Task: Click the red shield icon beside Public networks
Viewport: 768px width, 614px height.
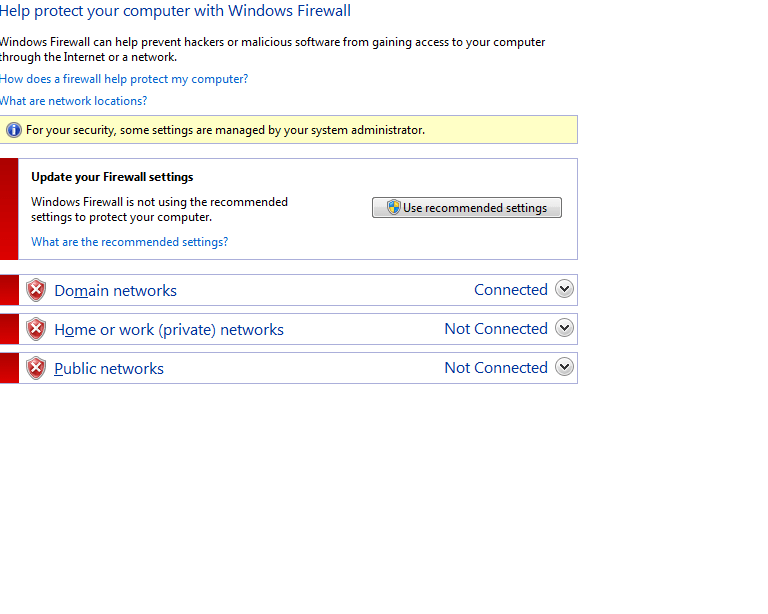Action: (36, 368)
